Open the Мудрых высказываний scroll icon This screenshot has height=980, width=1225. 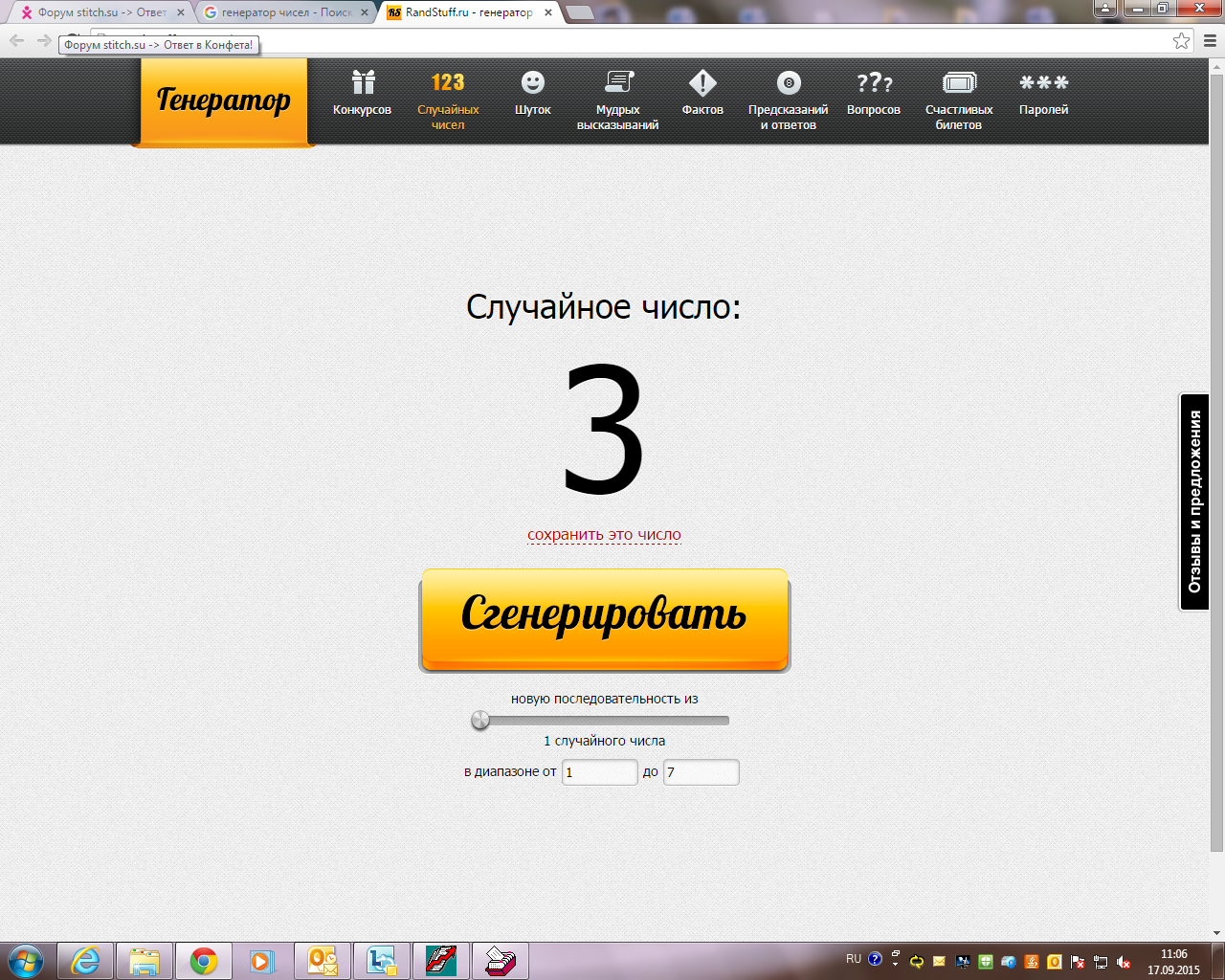coord(618,83)
